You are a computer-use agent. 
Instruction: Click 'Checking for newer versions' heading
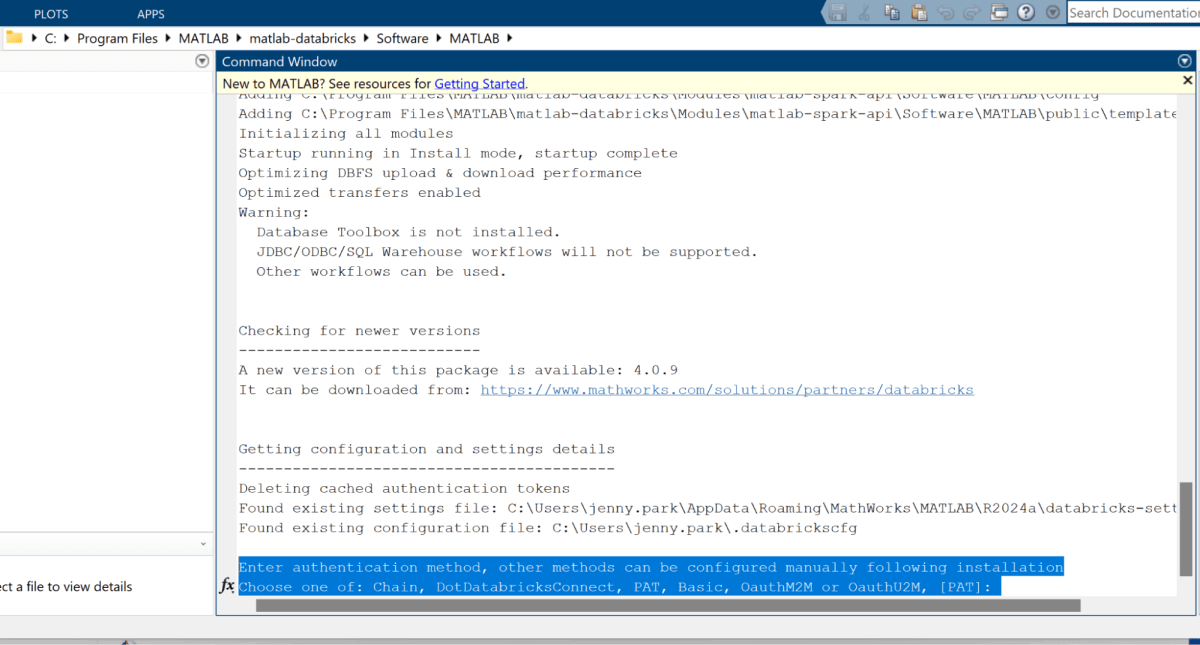(359, 331)
